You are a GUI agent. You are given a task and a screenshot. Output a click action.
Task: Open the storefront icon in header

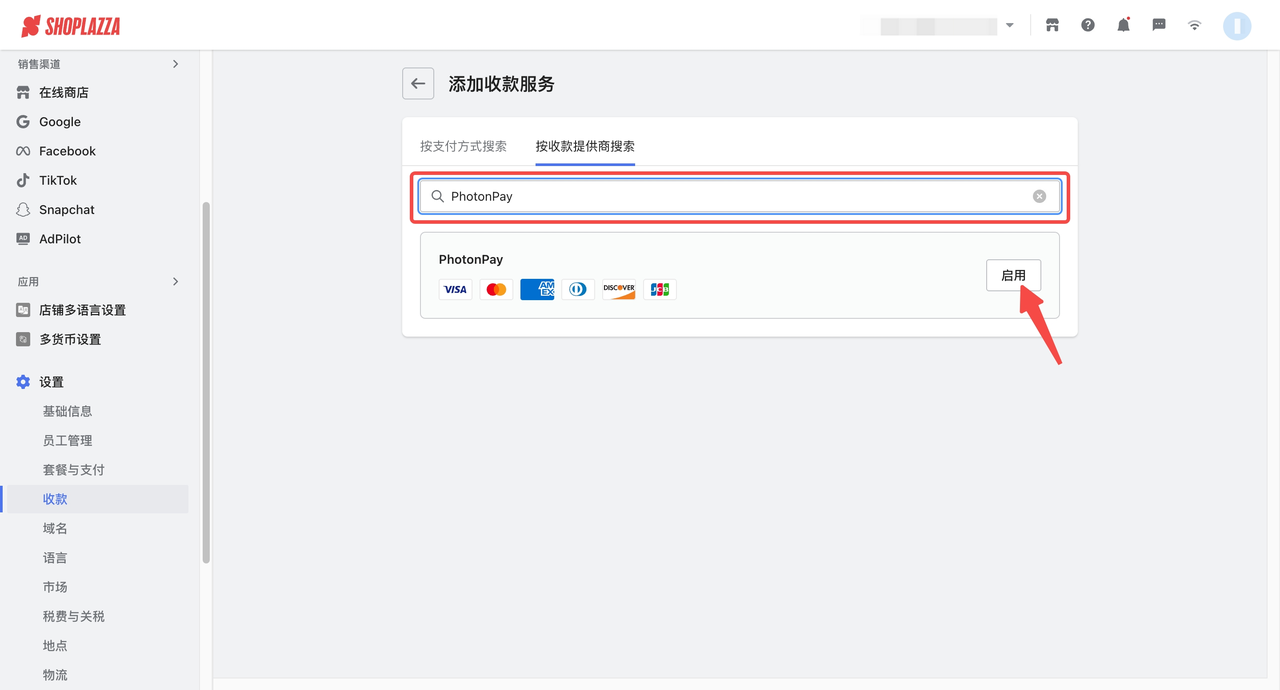(x=1052, y=25)
